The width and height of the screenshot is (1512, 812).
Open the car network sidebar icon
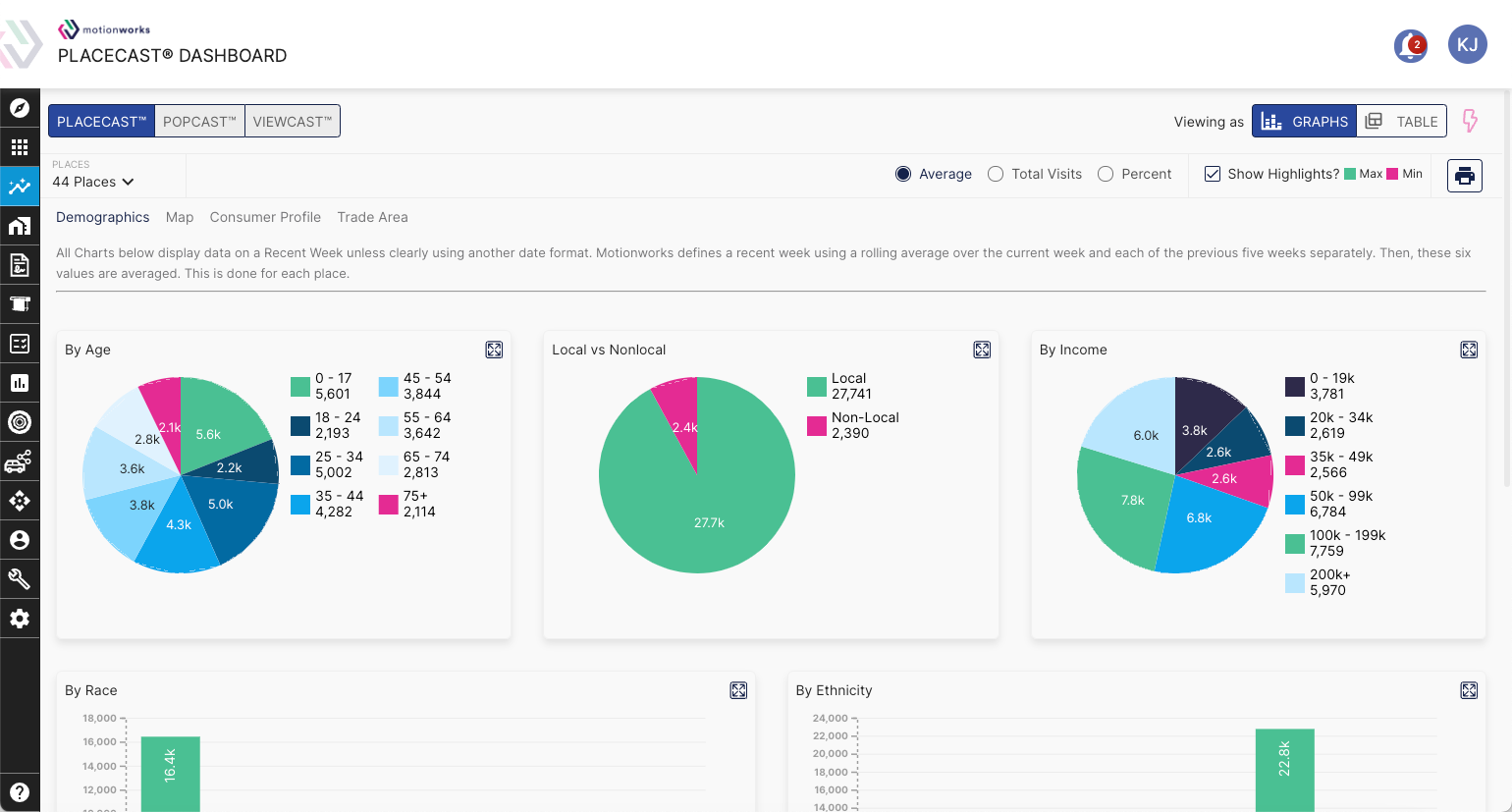pos(20,461)
